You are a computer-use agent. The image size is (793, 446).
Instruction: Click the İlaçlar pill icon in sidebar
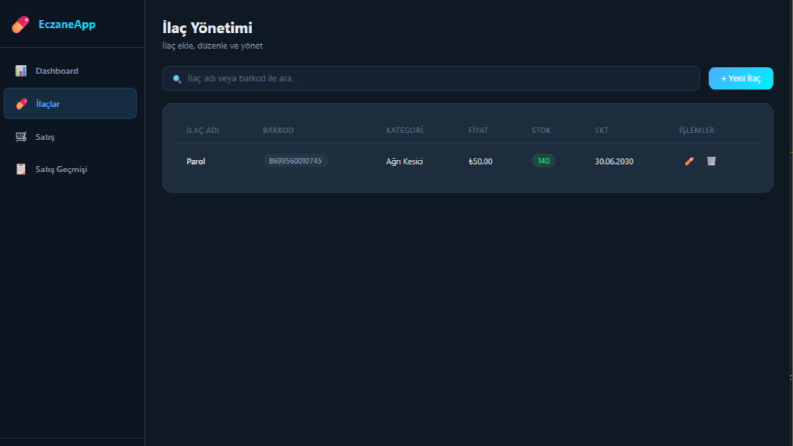click(21, 104)
